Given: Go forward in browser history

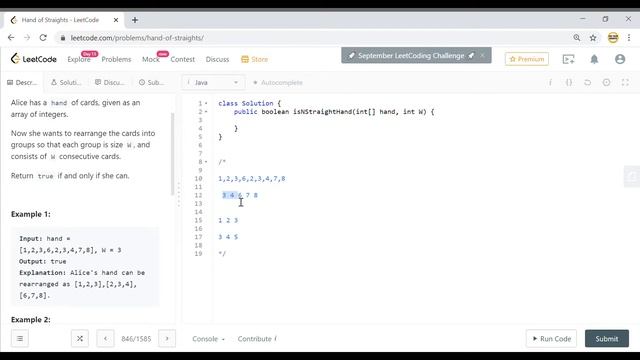Looking at the screenshot, I should coord(27,38).
